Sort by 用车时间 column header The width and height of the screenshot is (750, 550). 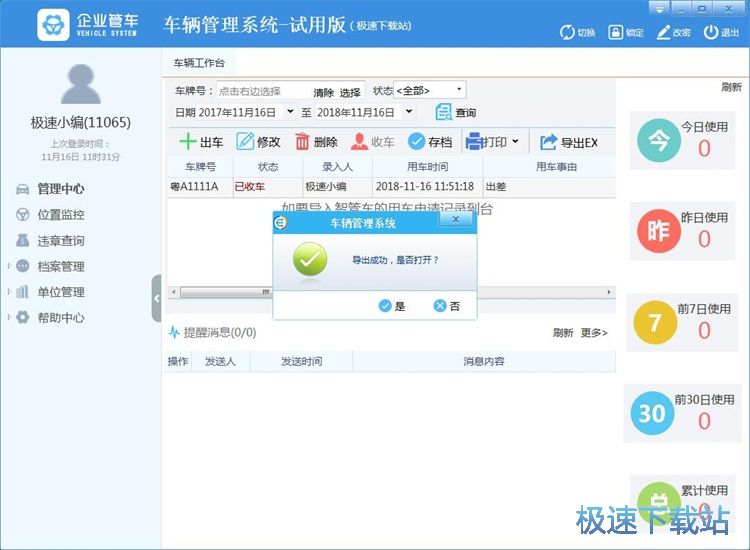tap(428, 167)
